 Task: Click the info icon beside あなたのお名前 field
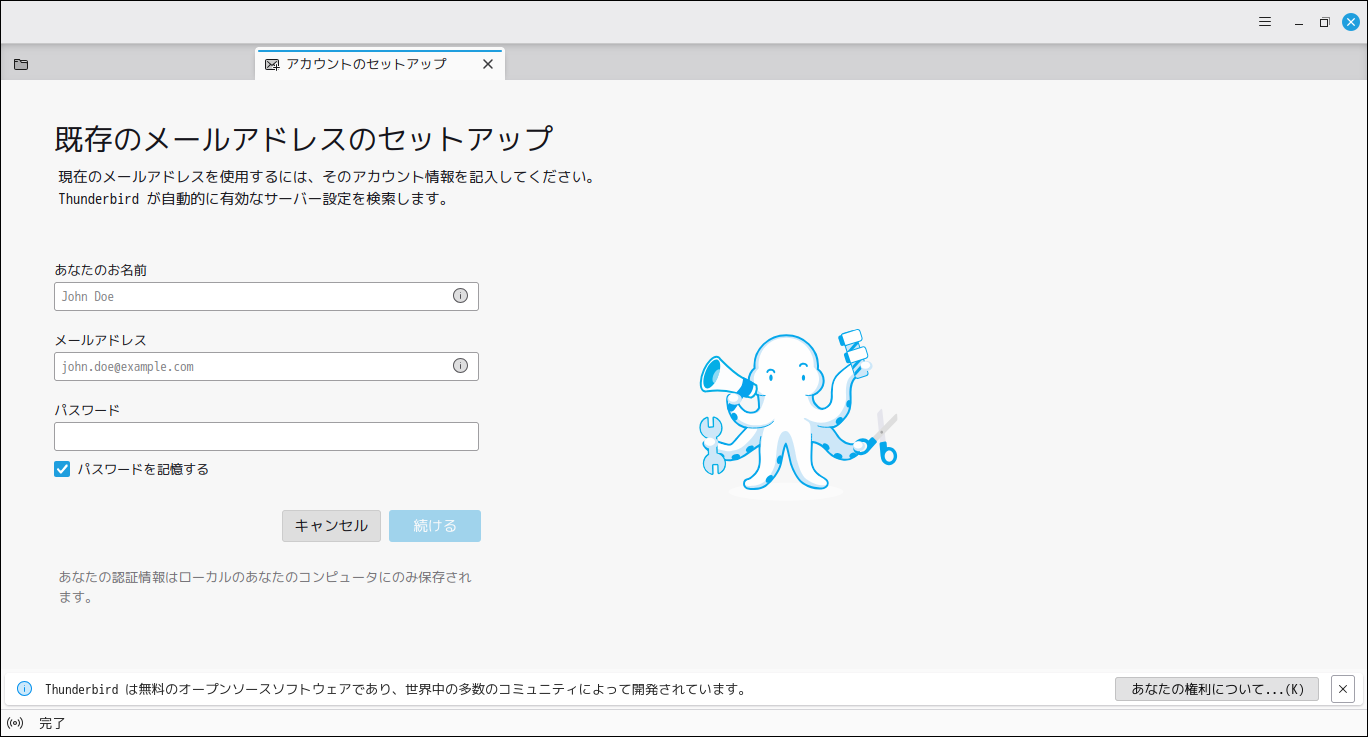[x=461, y=296]
